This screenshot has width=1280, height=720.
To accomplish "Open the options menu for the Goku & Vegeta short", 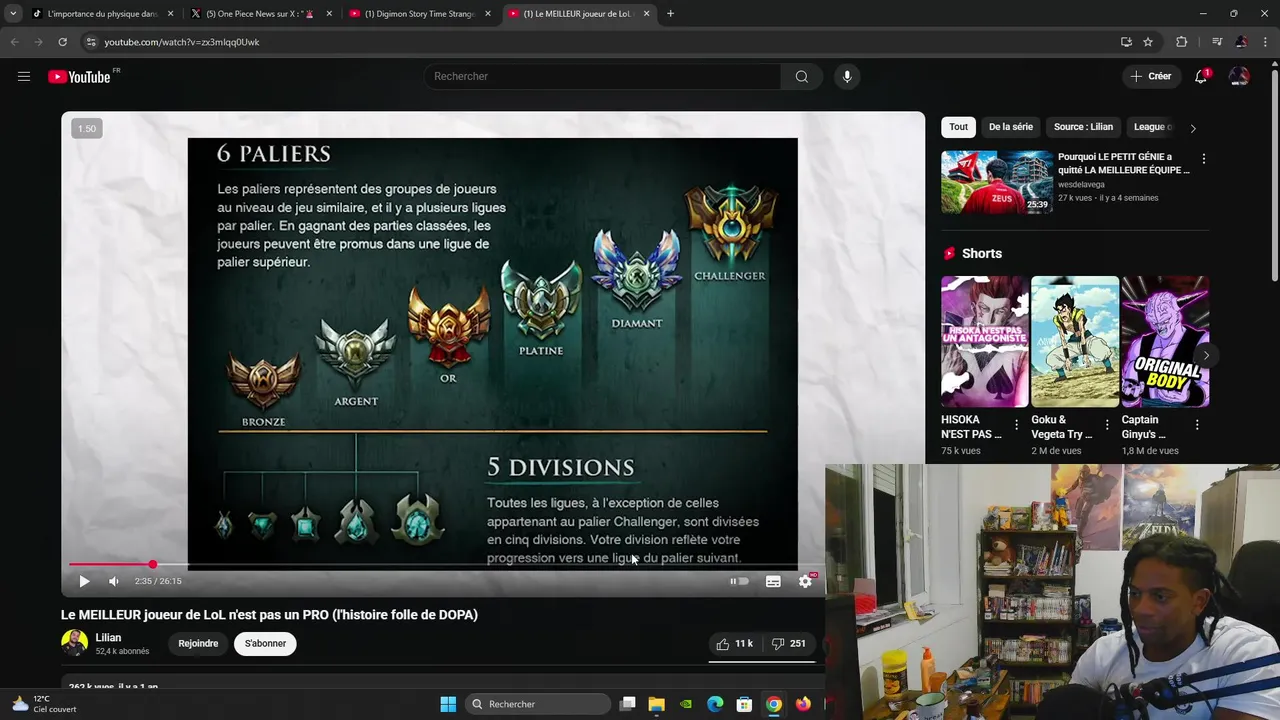I will (1107, 425).
